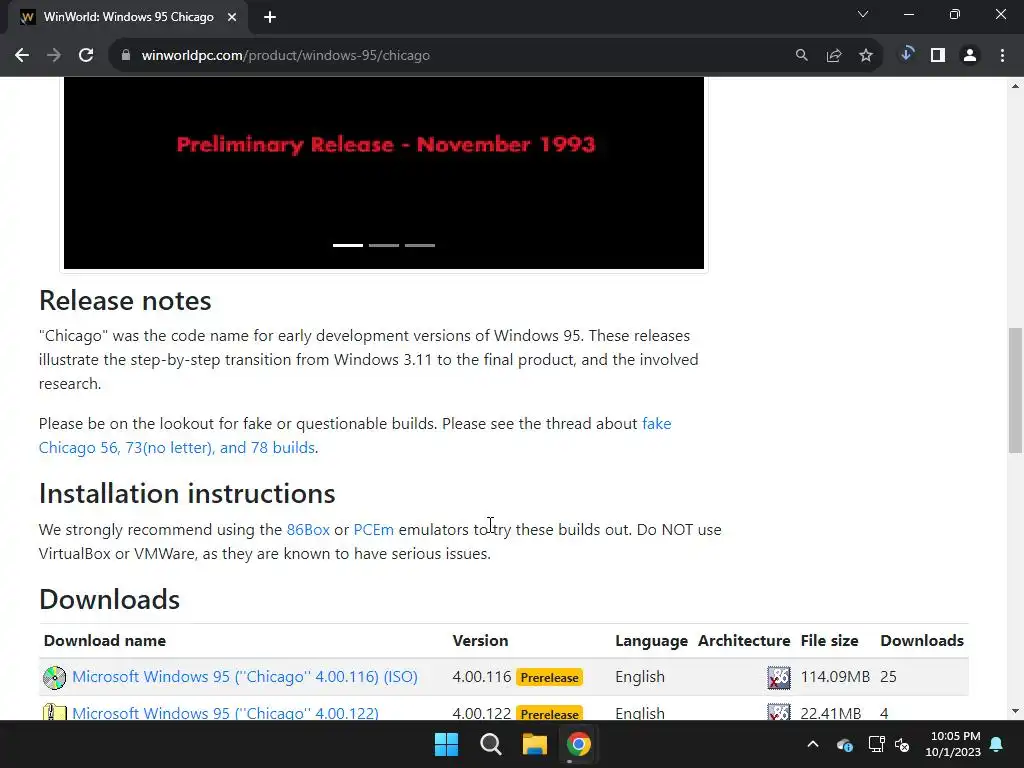Click the Architecture column header

[x=744, y=641]
